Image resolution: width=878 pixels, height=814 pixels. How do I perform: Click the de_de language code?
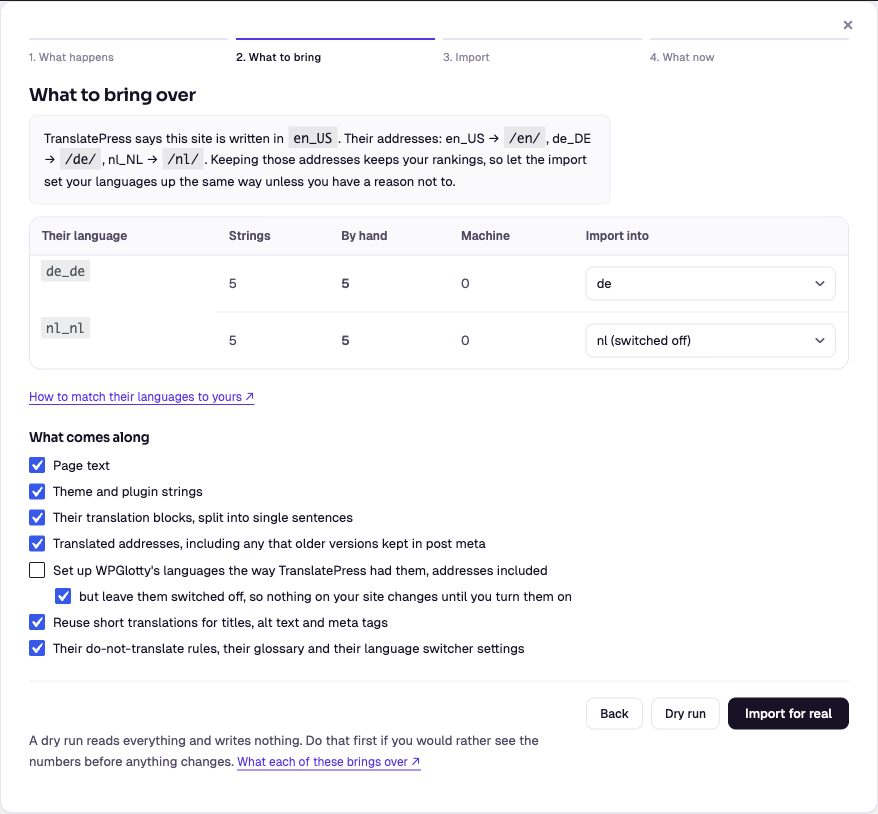(66, 271)
